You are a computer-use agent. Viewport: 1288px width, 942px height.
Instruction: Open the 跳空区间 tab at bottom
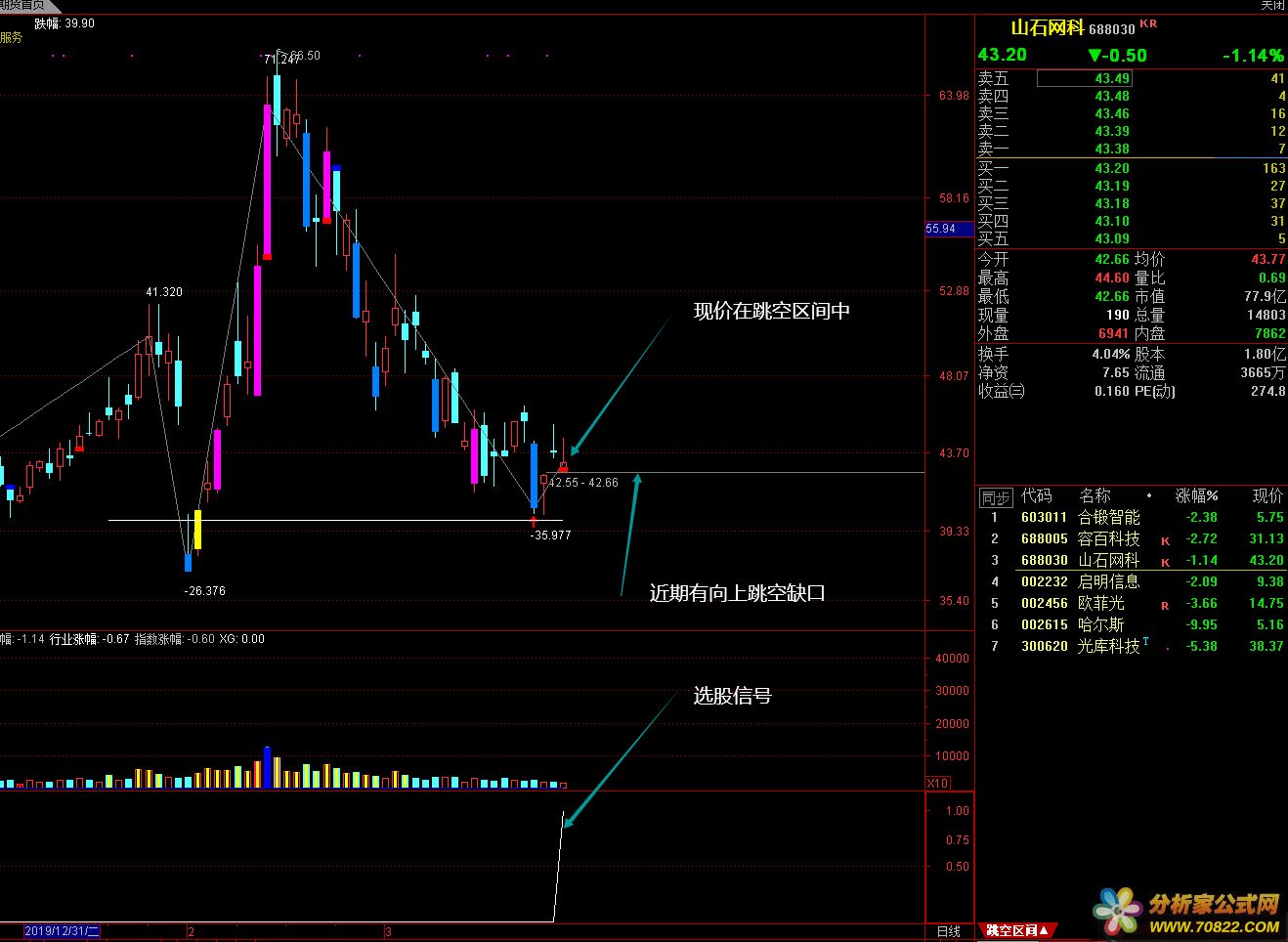[1017, 931]
